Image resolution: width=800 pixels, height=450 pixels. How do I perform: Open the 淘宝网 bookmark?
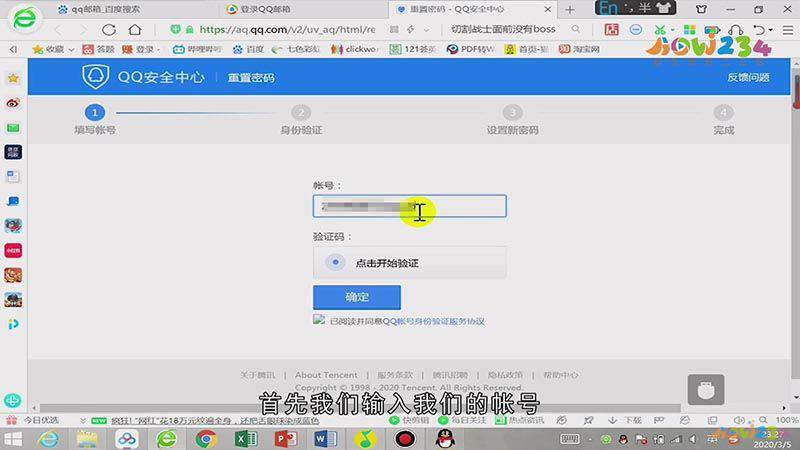point(579,49)
